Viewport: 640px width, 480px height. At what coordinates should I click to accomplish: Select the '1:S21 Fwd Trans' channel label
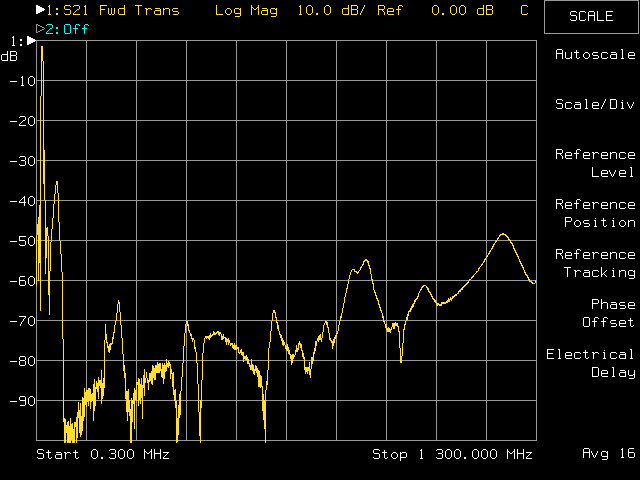(113, 10)
